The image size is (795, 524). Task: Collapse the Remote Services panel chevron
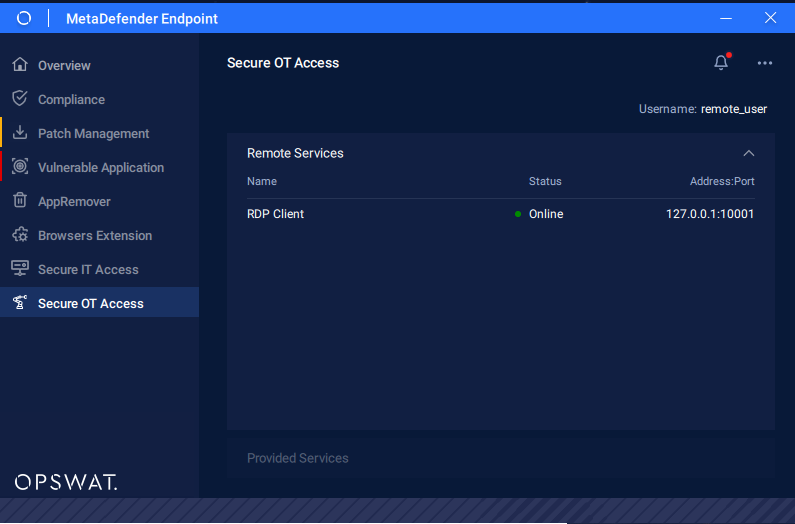pyautogui.click(x=748, y=153)
